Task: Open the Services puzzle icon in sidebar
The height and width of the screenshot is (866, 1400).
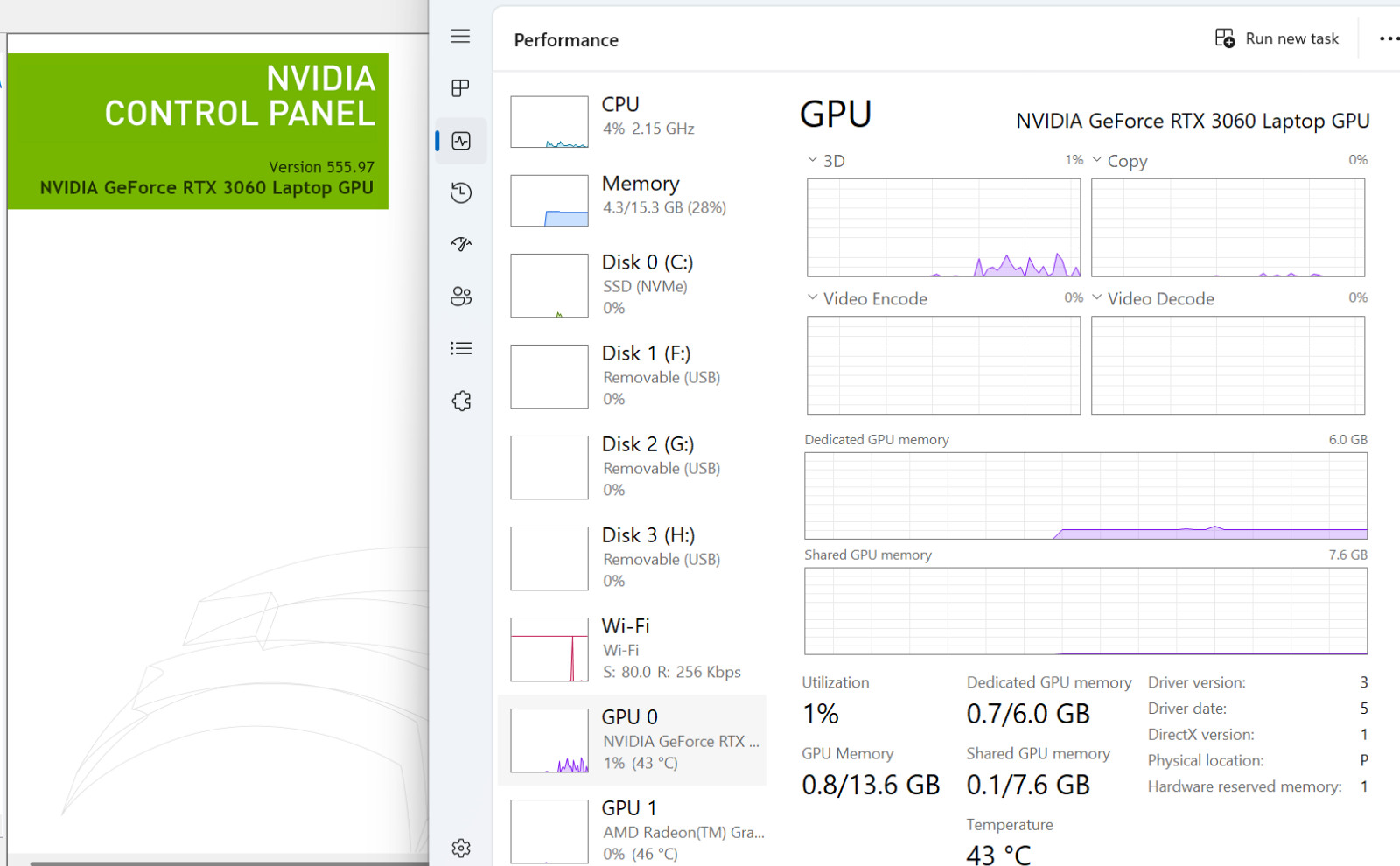Action: (461, 401)
